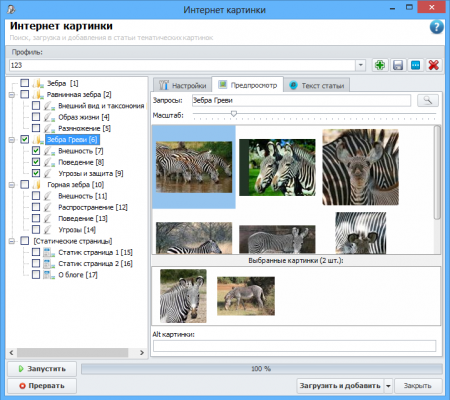Click the folder icon of Горная зебра [10]
Screen dimensions: 450x400
point(37,185)
